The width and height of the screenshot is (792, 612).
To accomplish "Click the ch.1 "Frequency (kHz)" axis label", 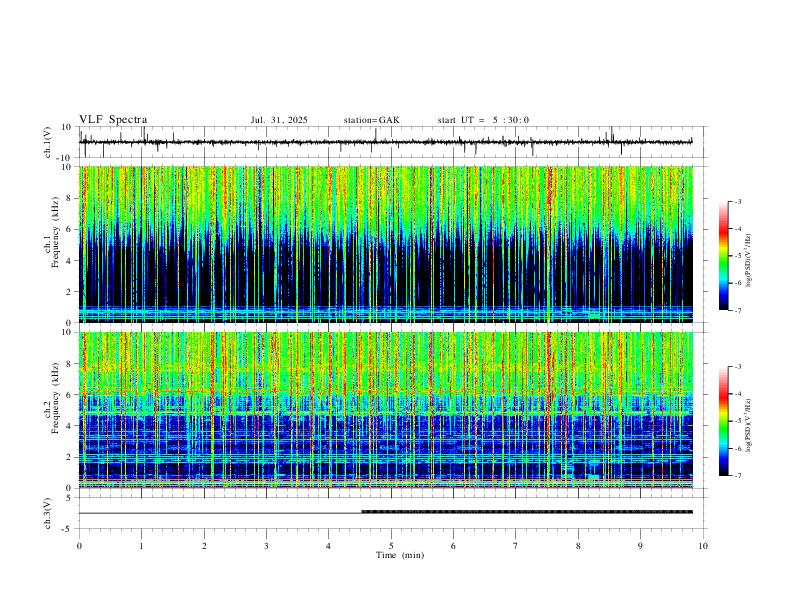I will click(x=55, y=232).
